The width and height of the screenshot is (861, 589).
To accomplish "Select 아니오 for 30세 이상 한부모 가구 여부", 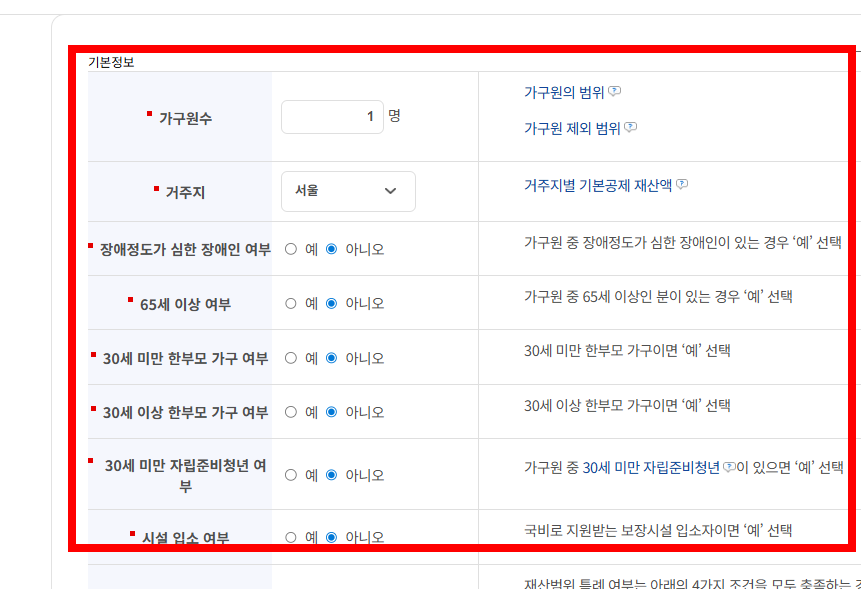I will pos(332,412).
